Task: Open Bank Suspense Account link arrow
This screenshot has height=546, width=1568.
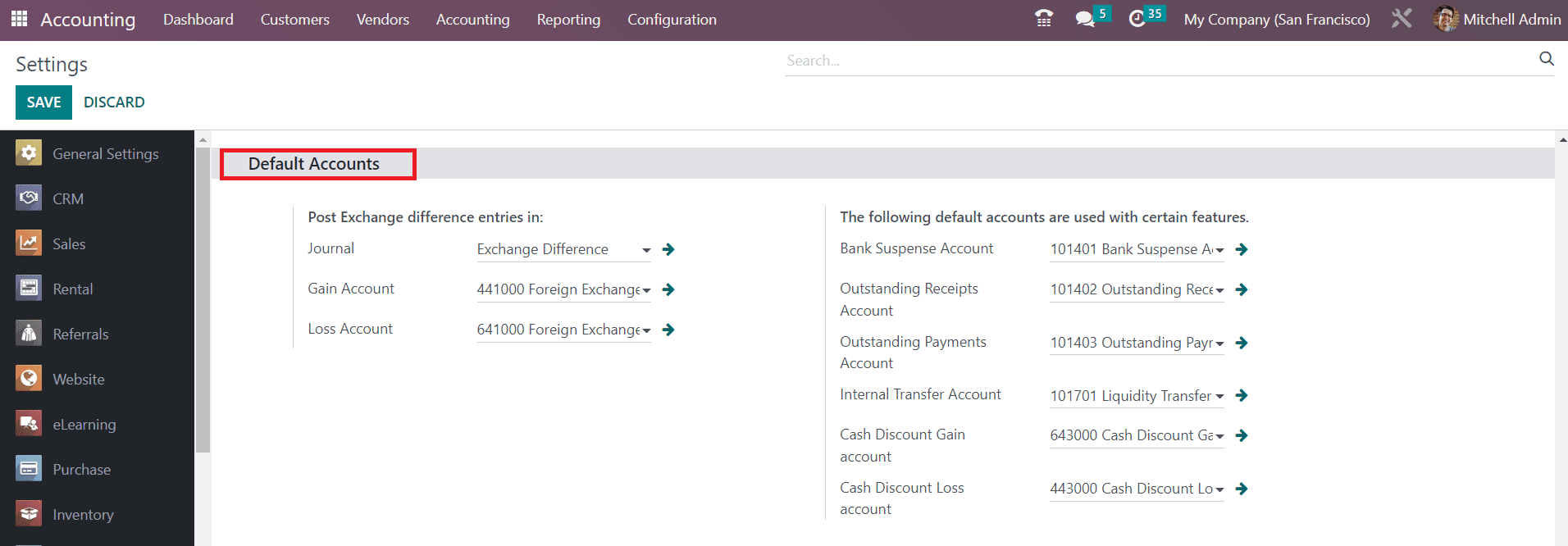Action: tap(1242, 249)
